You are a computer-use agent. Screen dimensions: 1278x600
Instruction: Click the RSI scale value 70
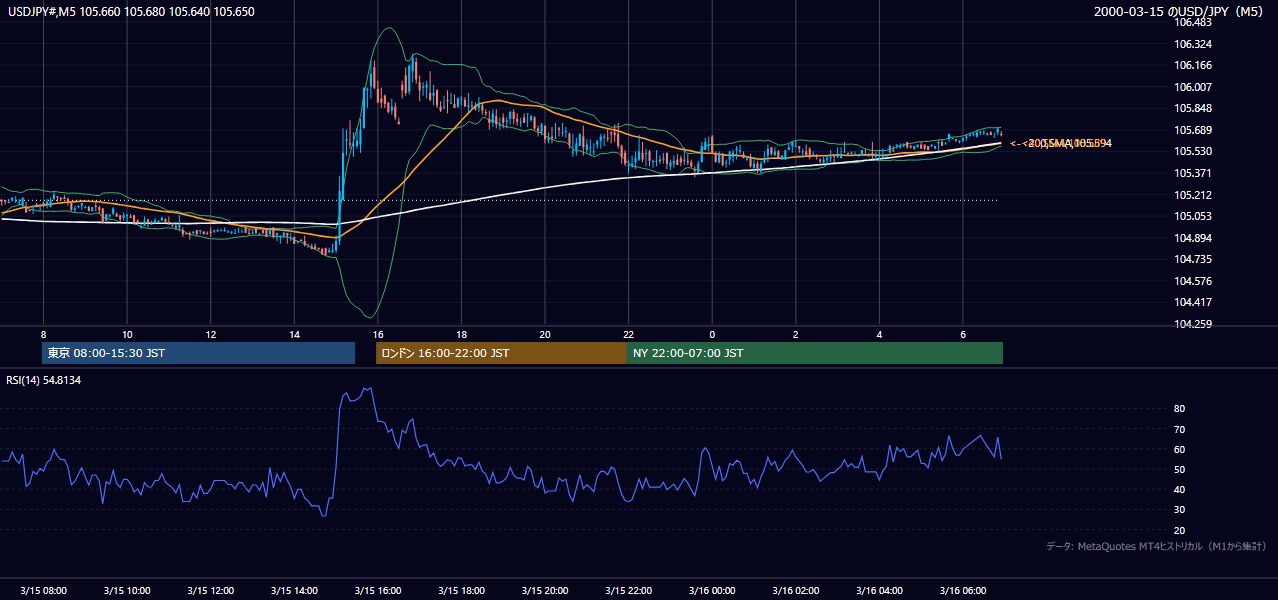coord(1180,429)
